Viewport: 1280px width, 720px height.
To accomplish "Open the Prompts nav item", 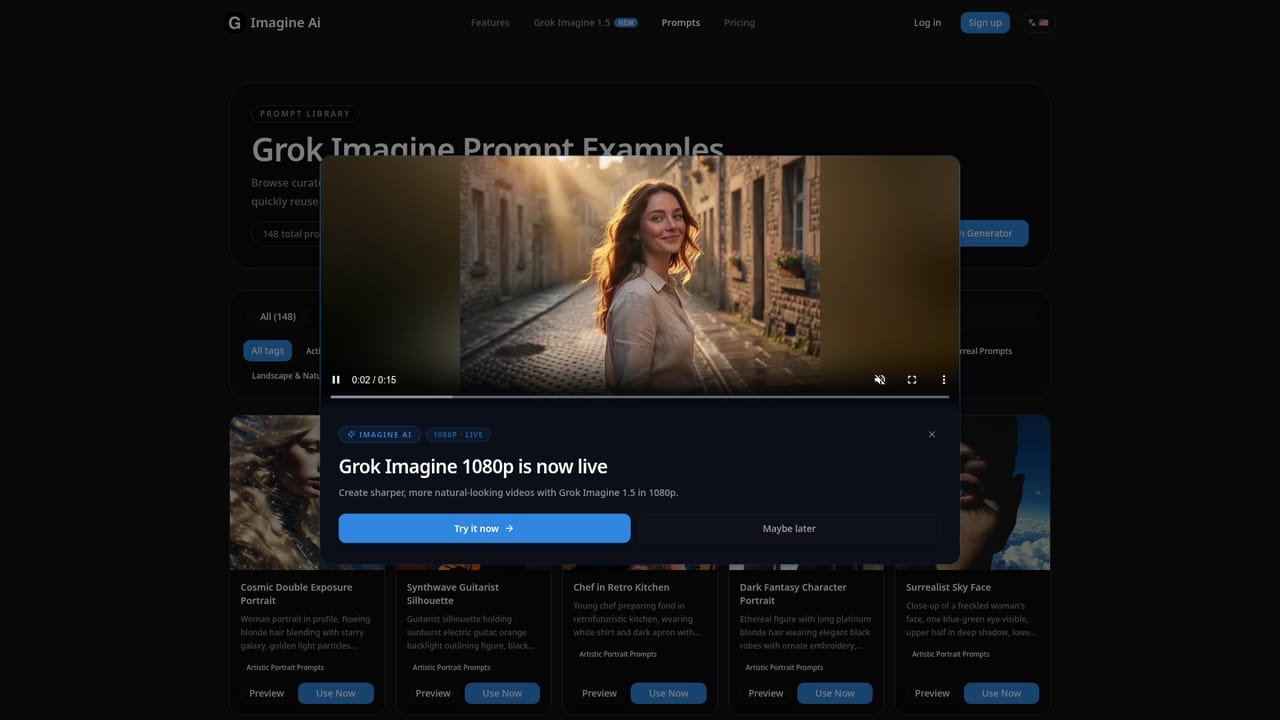I will 681,22.
